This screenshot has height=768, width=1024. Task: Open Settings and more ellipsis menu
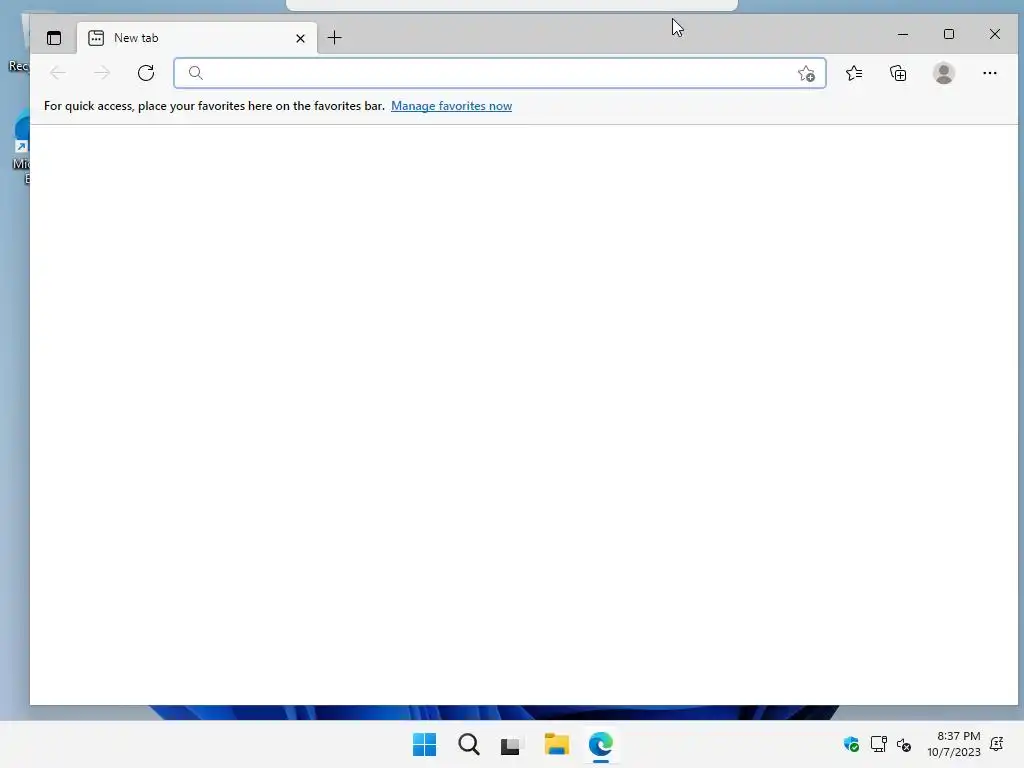click(x=989, y=73)
